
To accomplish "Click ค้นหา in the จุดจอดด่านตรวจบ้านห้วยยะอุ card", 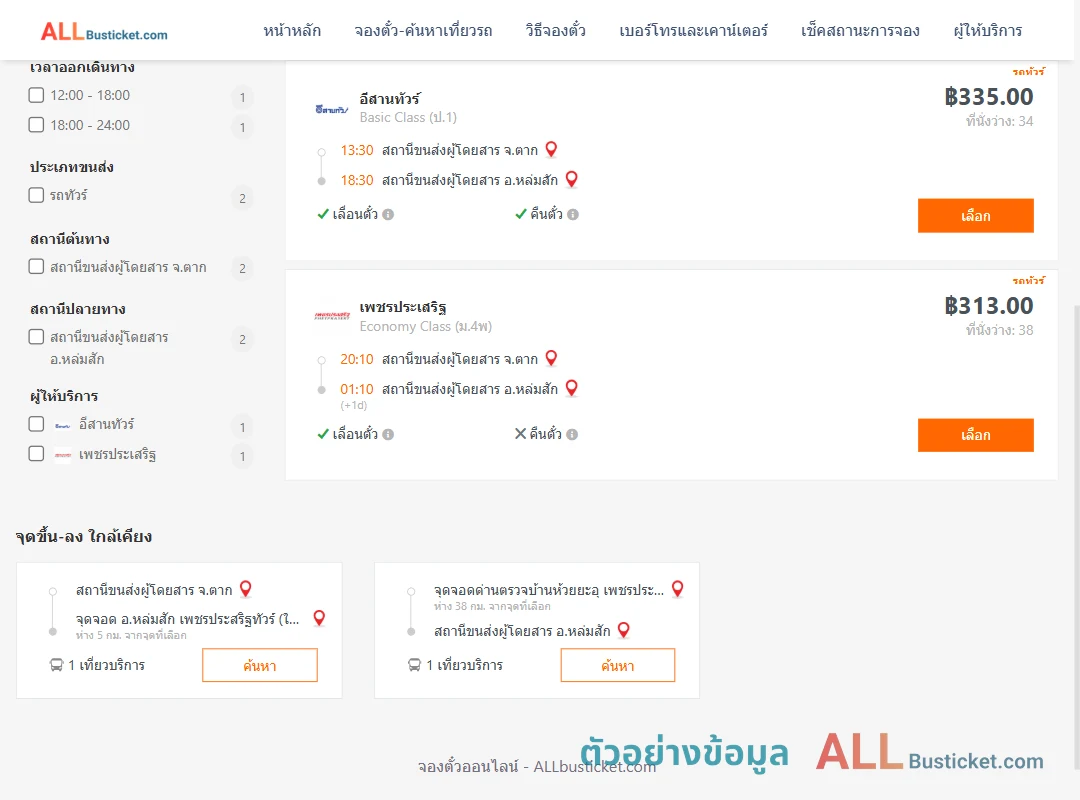I will click(x=618, y=665).
